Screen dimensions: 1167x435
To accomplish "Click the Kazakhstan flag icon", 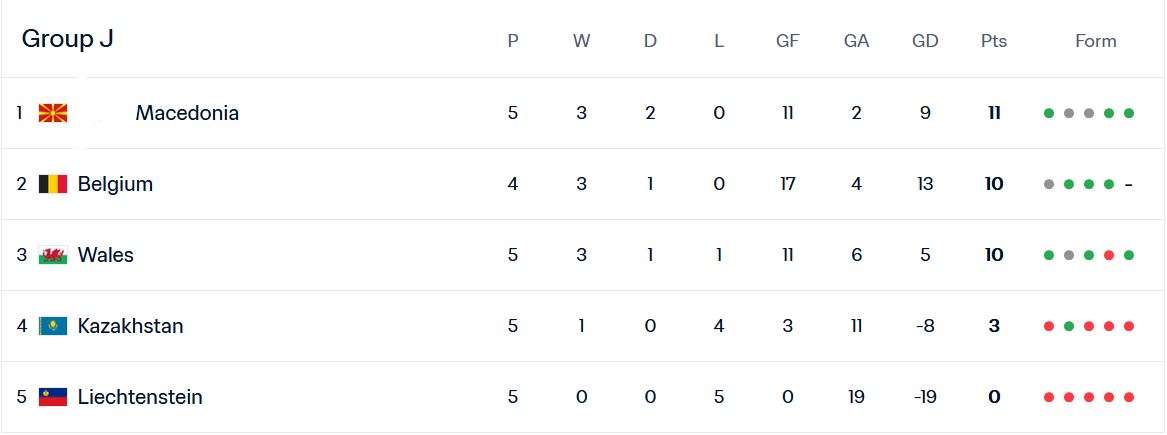I will point(53,326).
